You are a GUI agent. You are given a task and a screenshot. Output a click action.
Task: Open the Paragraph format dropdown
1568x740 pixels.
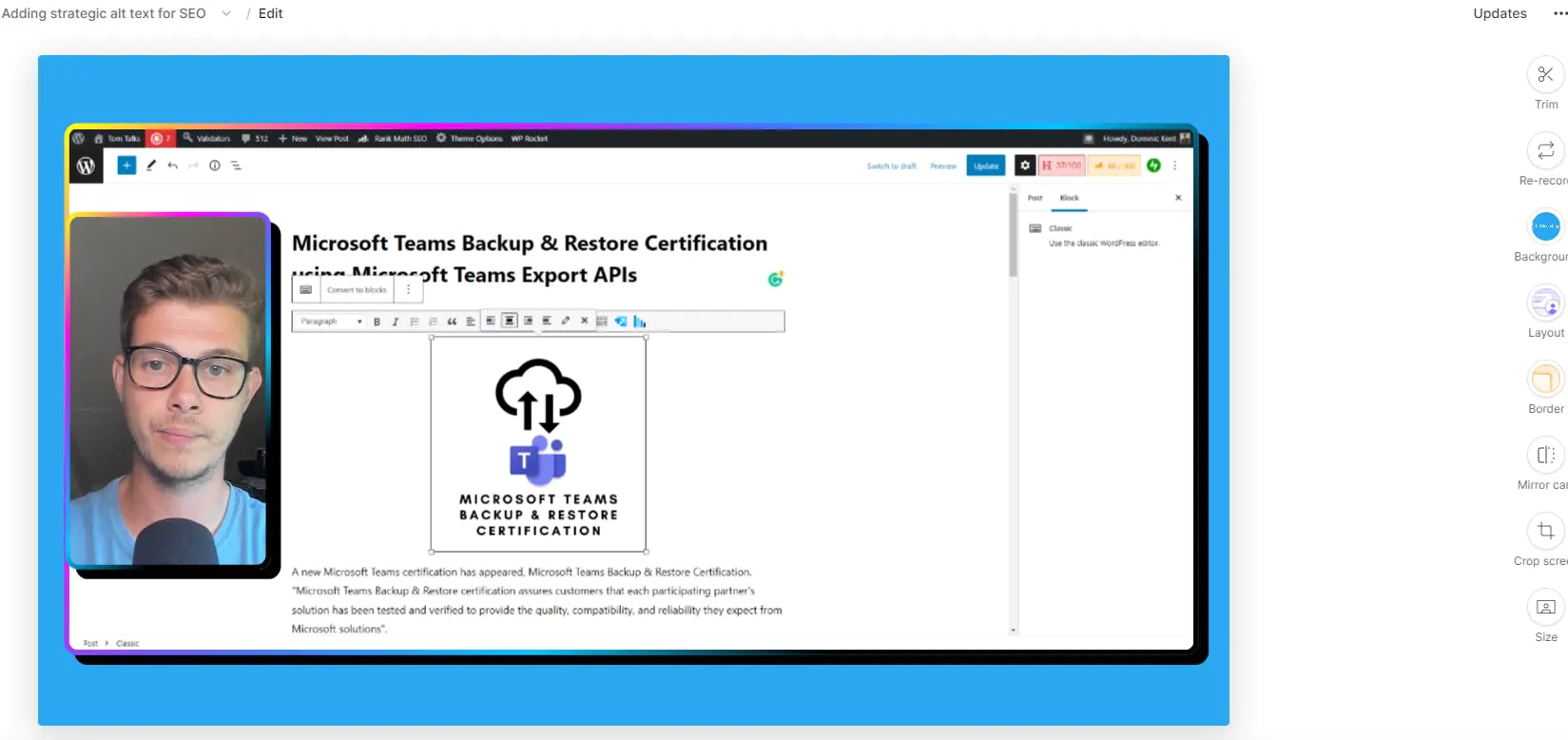coord(330,321)
